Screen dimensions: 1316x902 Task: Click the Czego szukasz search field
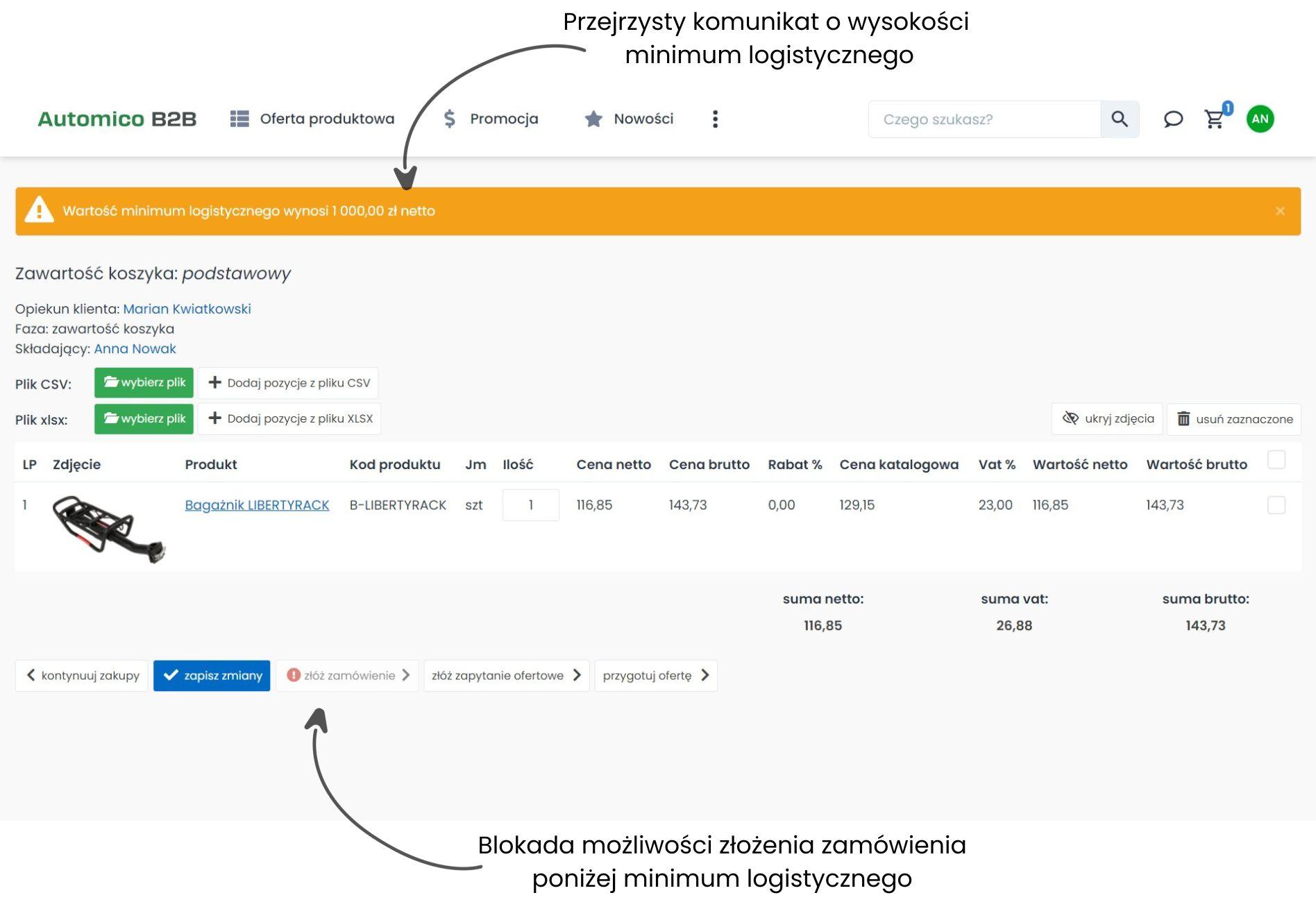984,119
